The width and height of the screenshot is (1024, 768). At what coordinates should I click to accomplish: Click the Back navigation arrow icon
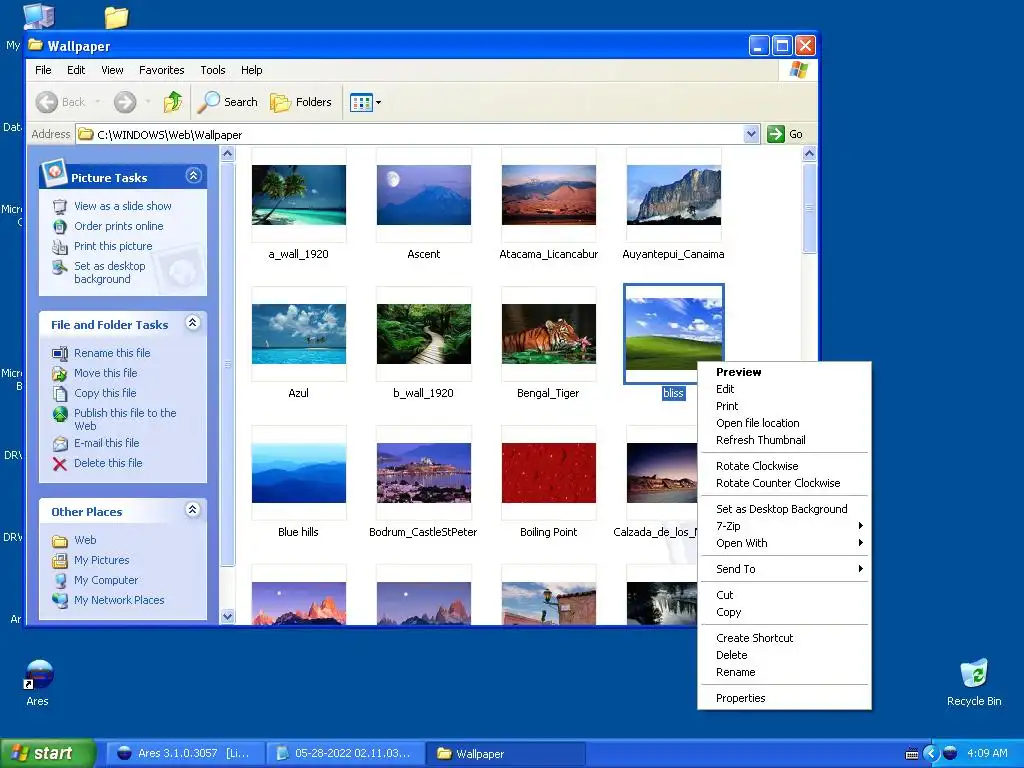[x=46, y=102]
